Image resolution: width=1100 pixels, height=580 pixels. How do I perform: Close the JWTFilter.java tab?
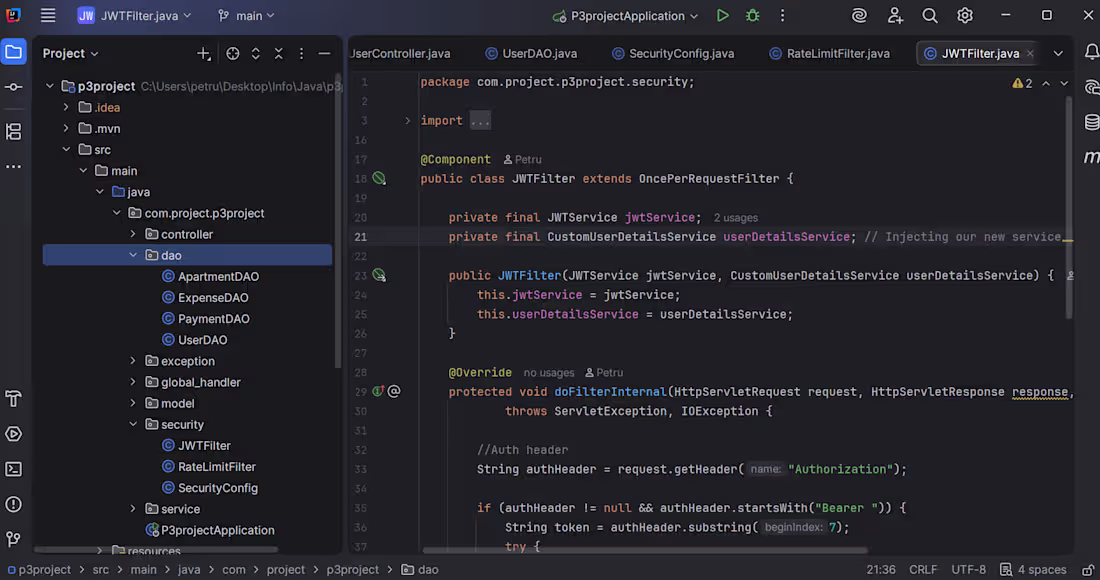[1030, 53]
